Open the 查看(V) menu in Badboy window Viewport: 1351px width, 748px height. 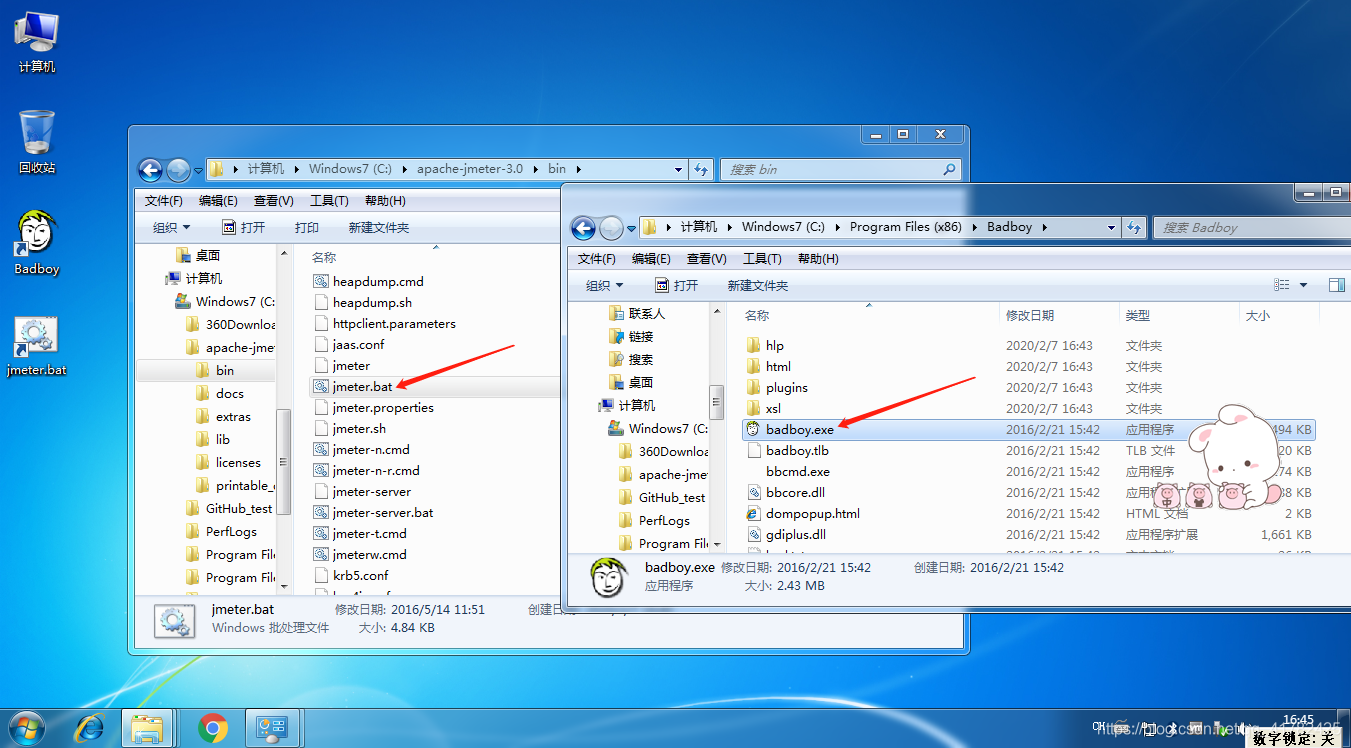pos(707,259)
